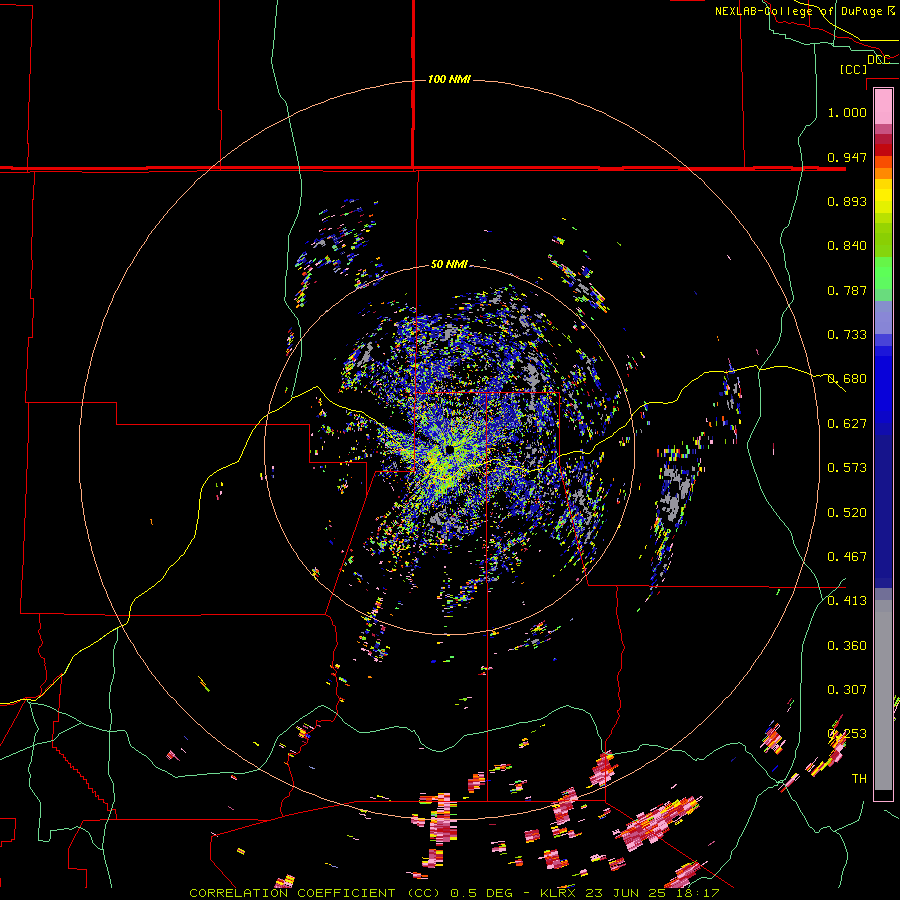900x900 pixels.
Task: Click the 0.787 legend value
Action: [x=847, y=290]
